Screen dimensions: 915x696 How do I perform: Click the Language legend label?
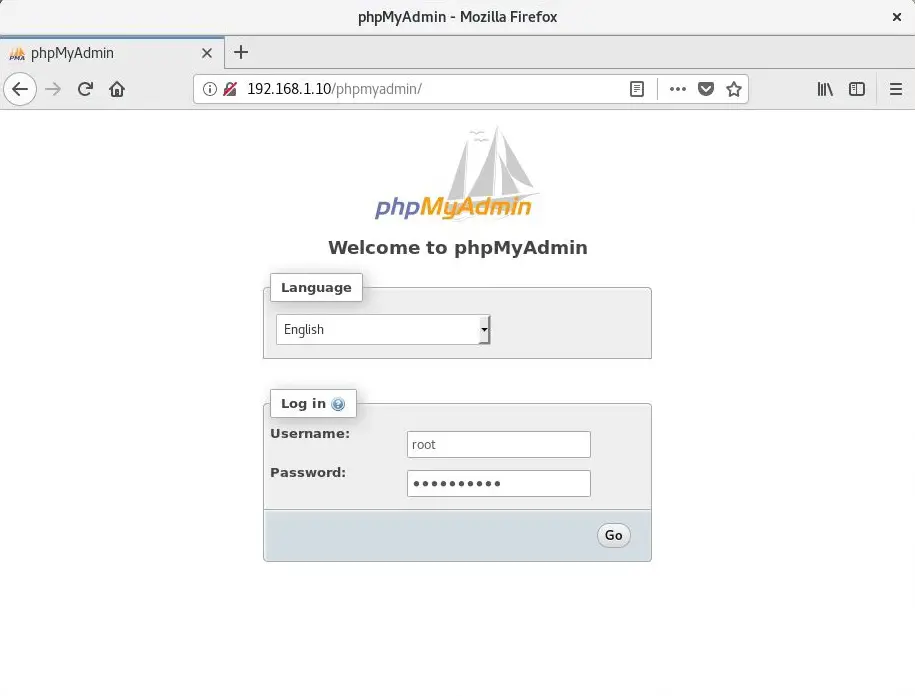pyautogui.click(x=316, y=287)
